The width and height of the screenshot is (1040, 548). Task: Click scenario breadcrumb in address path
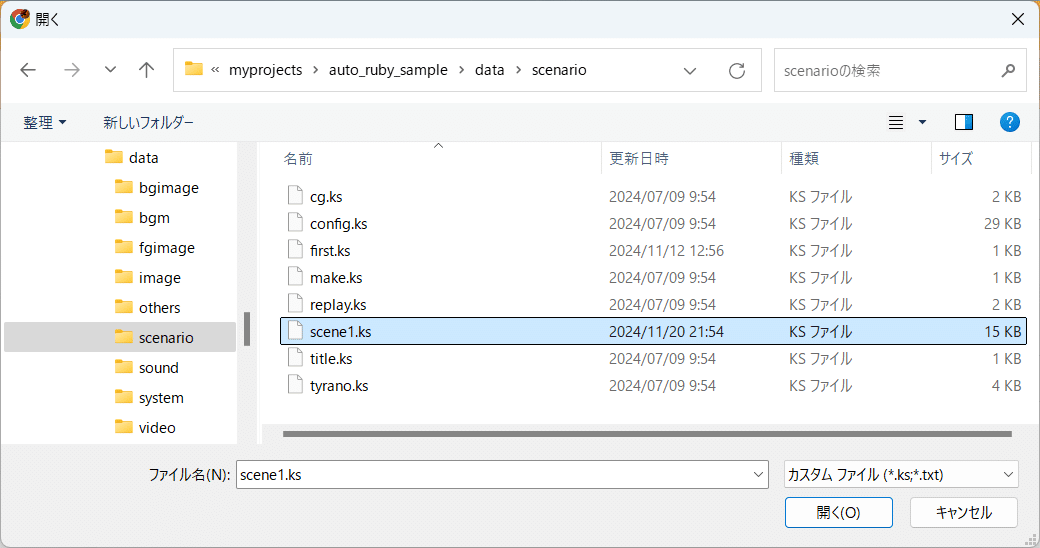coord(559,70)
